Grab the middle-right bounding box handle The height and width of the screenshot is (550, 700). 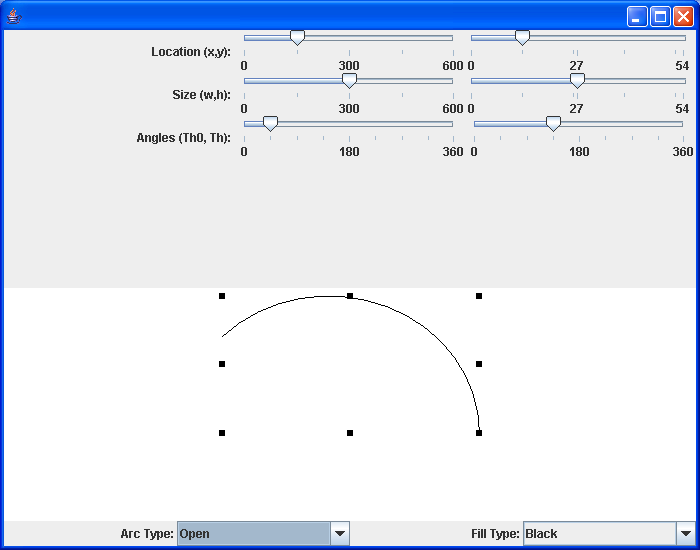click(x=479, y=364)
